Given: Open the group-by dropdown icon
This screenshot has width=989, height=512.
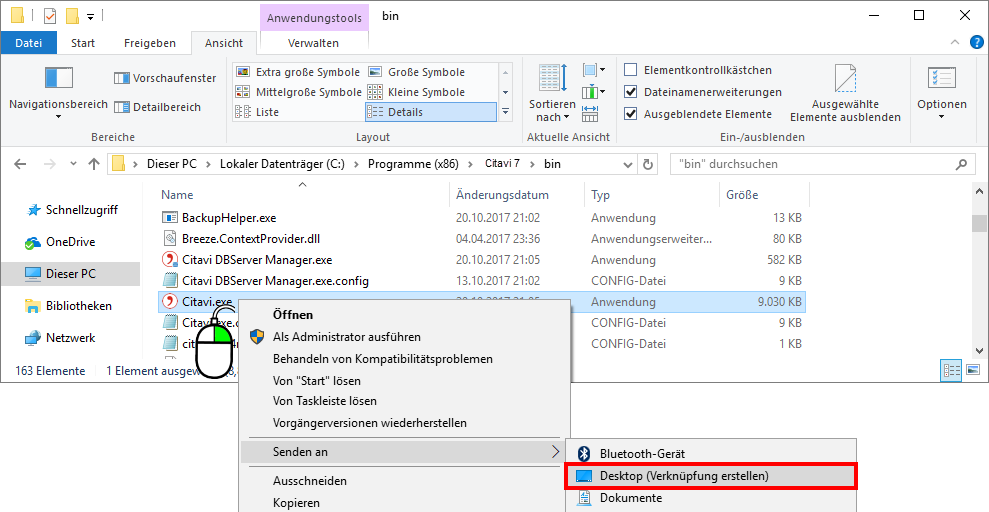Looking at the screenshot, I should coord(594,70).
